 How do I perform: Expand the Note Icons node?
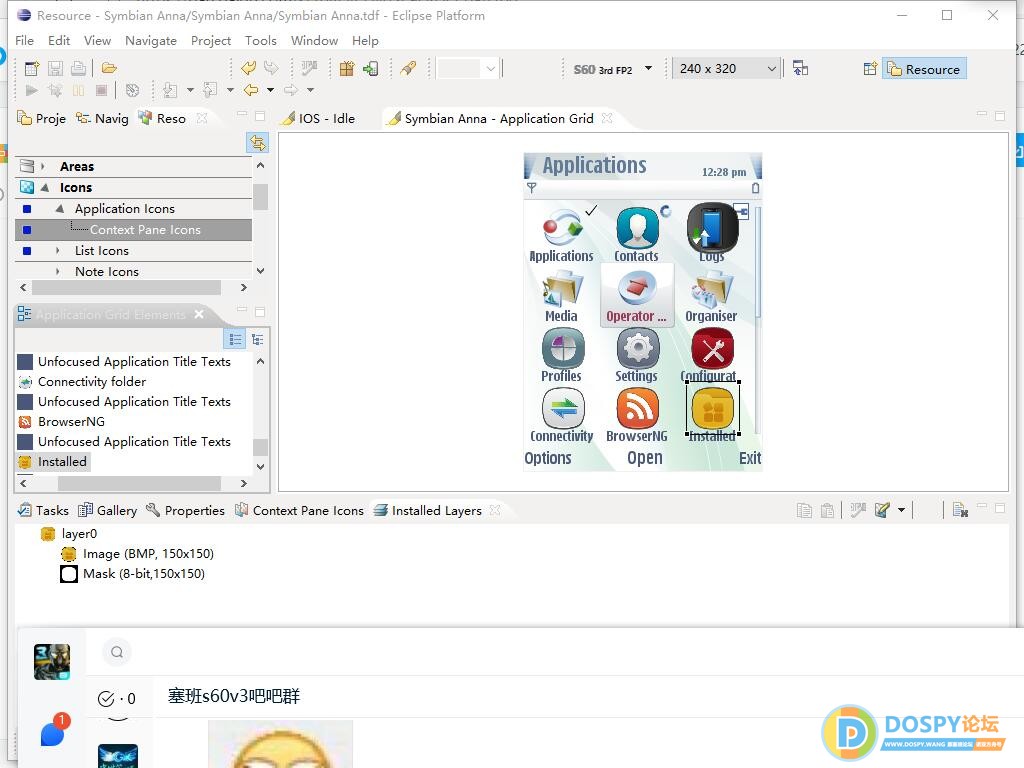pos(57,272)
